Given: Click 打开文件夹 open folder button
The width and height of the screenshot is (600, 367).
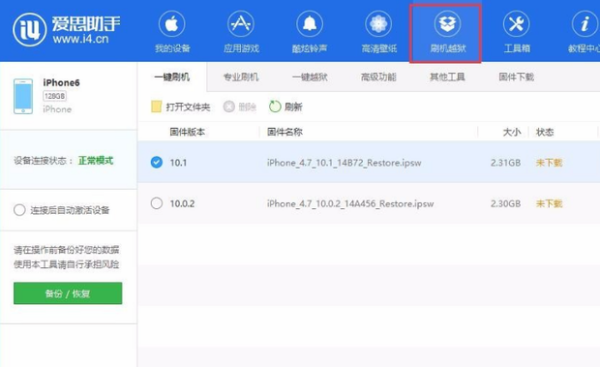Looking at the screenshot, I should 181,107.
